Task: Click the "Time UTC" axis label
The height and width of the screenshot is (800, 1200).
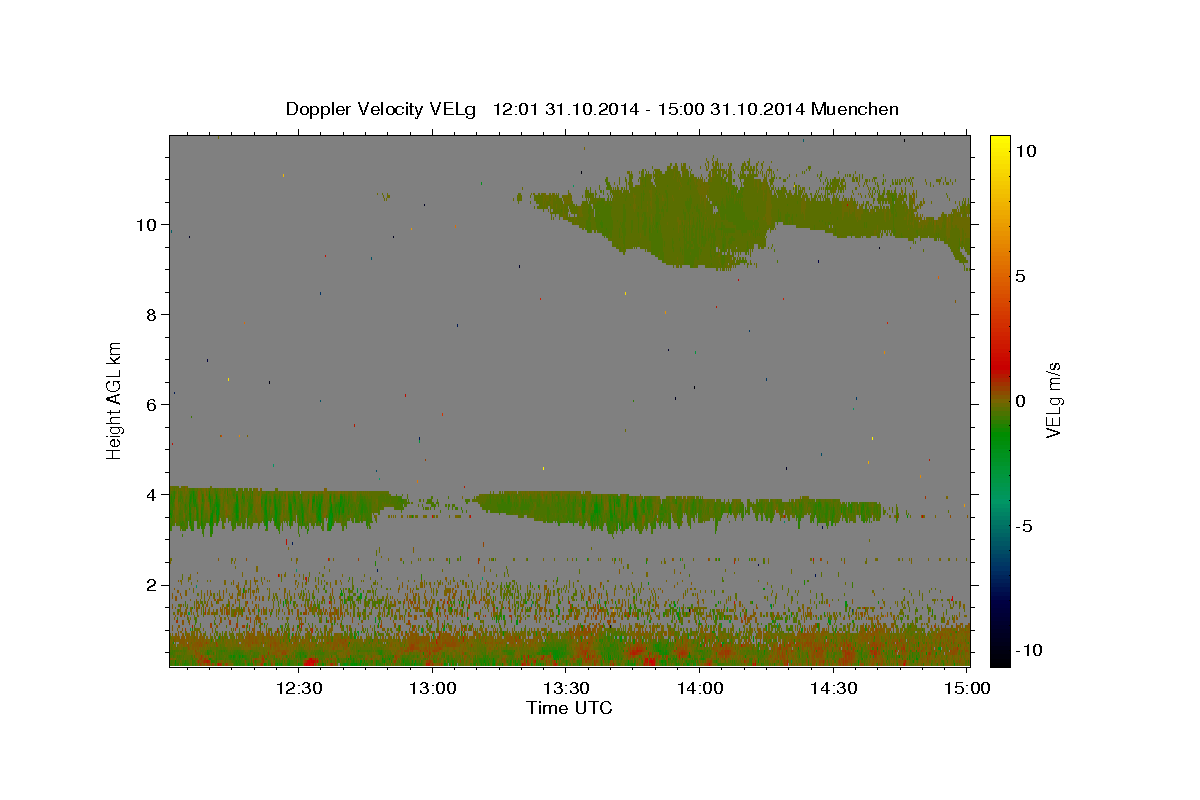Action: pyautogui.click(x=569, y=708)
